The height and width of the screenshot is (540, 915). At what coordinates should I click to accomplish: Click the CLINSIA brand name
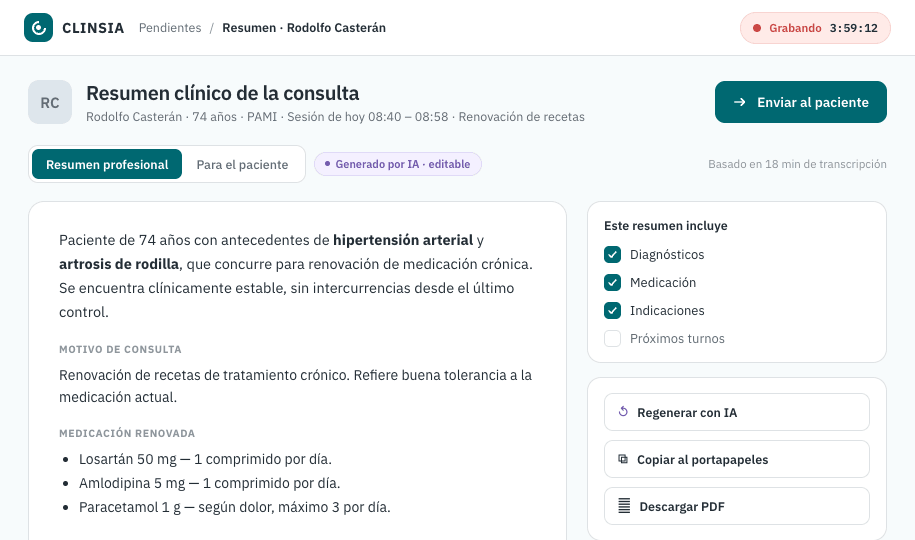[x=93, y=28]
